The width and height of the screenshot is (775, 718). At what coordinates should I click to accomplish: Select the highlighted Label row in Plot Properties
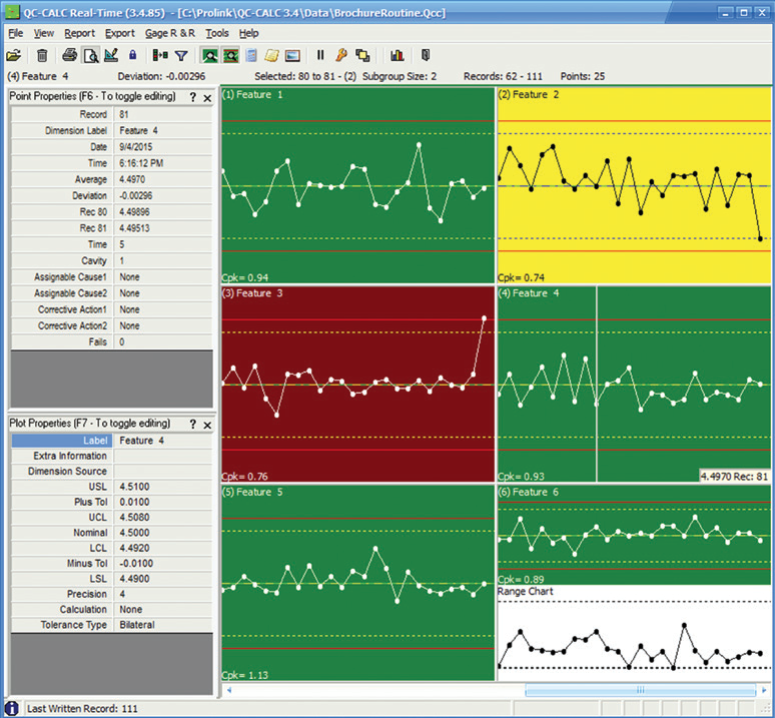[x=112, y=440]
